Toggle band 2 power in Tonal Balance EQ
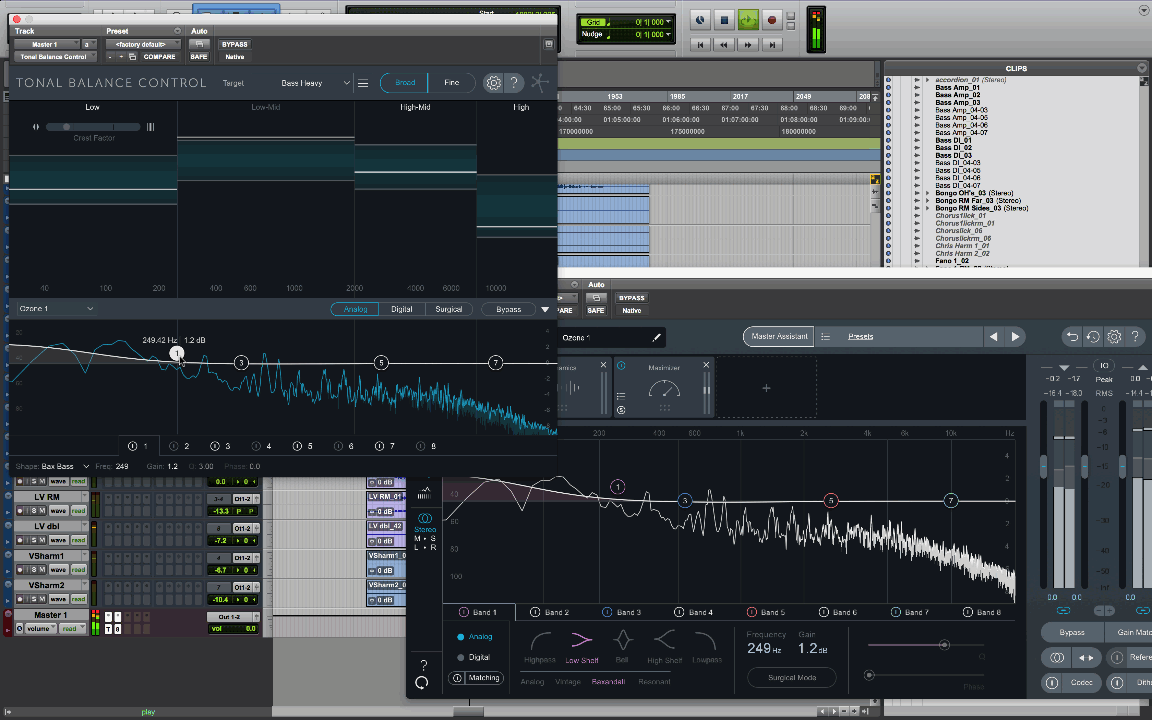 [174, 446]
